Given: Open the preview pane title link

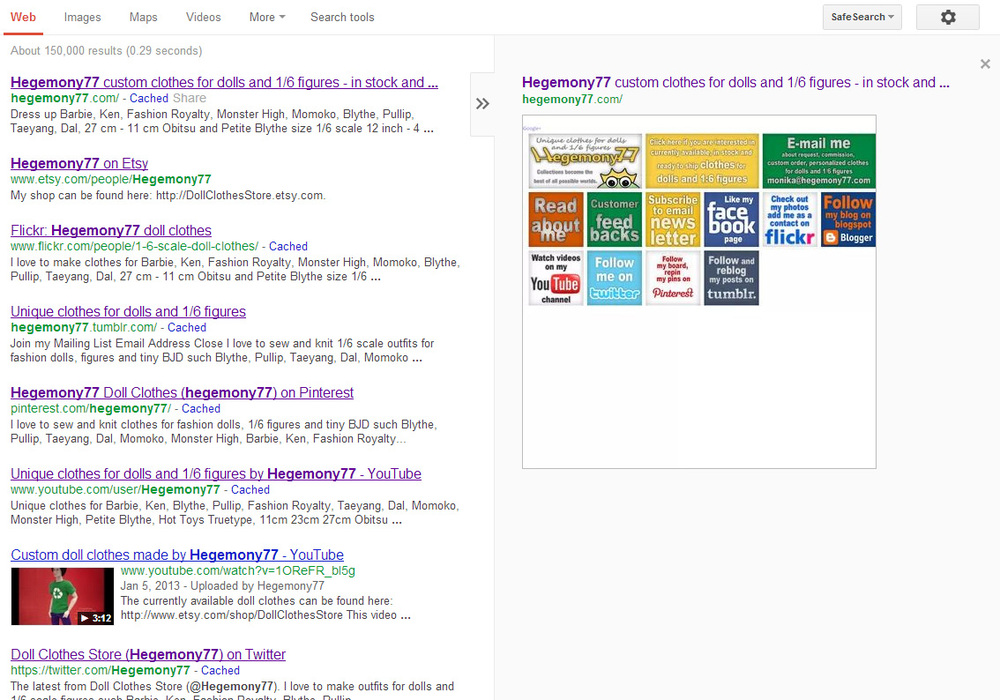Looking at the screenshot, I should pos(736,82).
